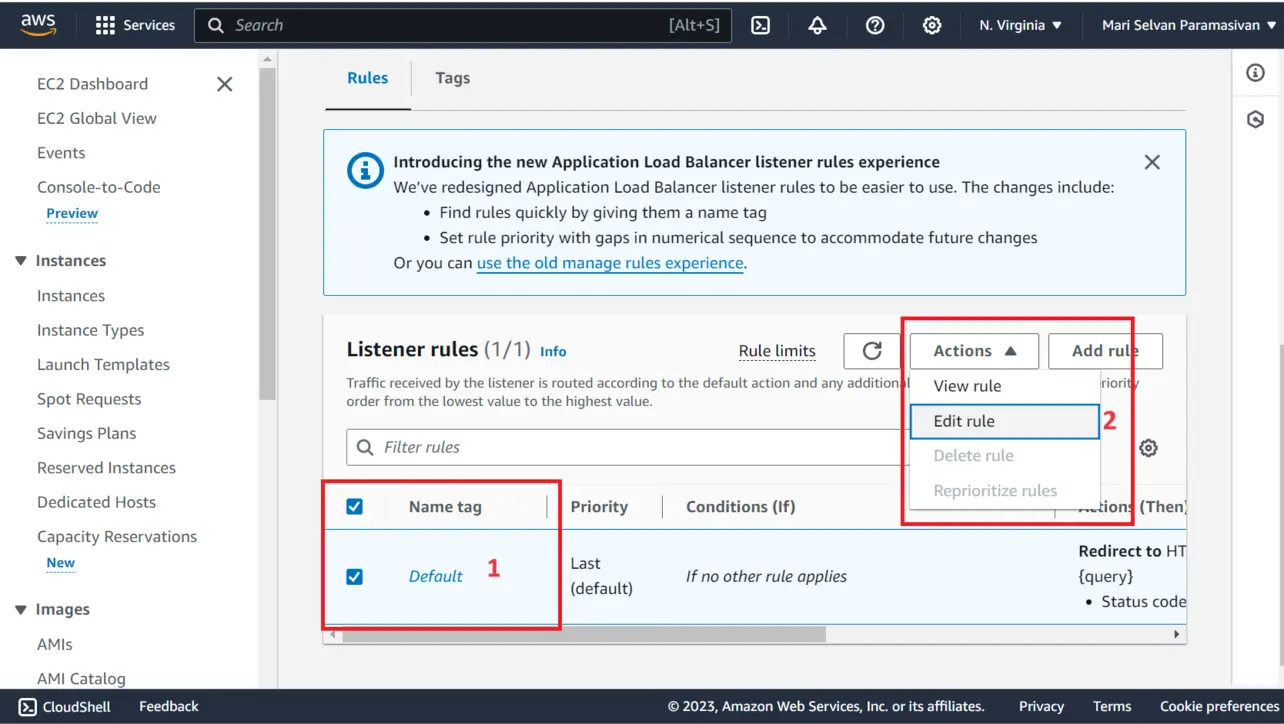Switch to the Tags tab
Viewport: 1284px width, 724px height.
pyautogui.click(x=452, y=78)
